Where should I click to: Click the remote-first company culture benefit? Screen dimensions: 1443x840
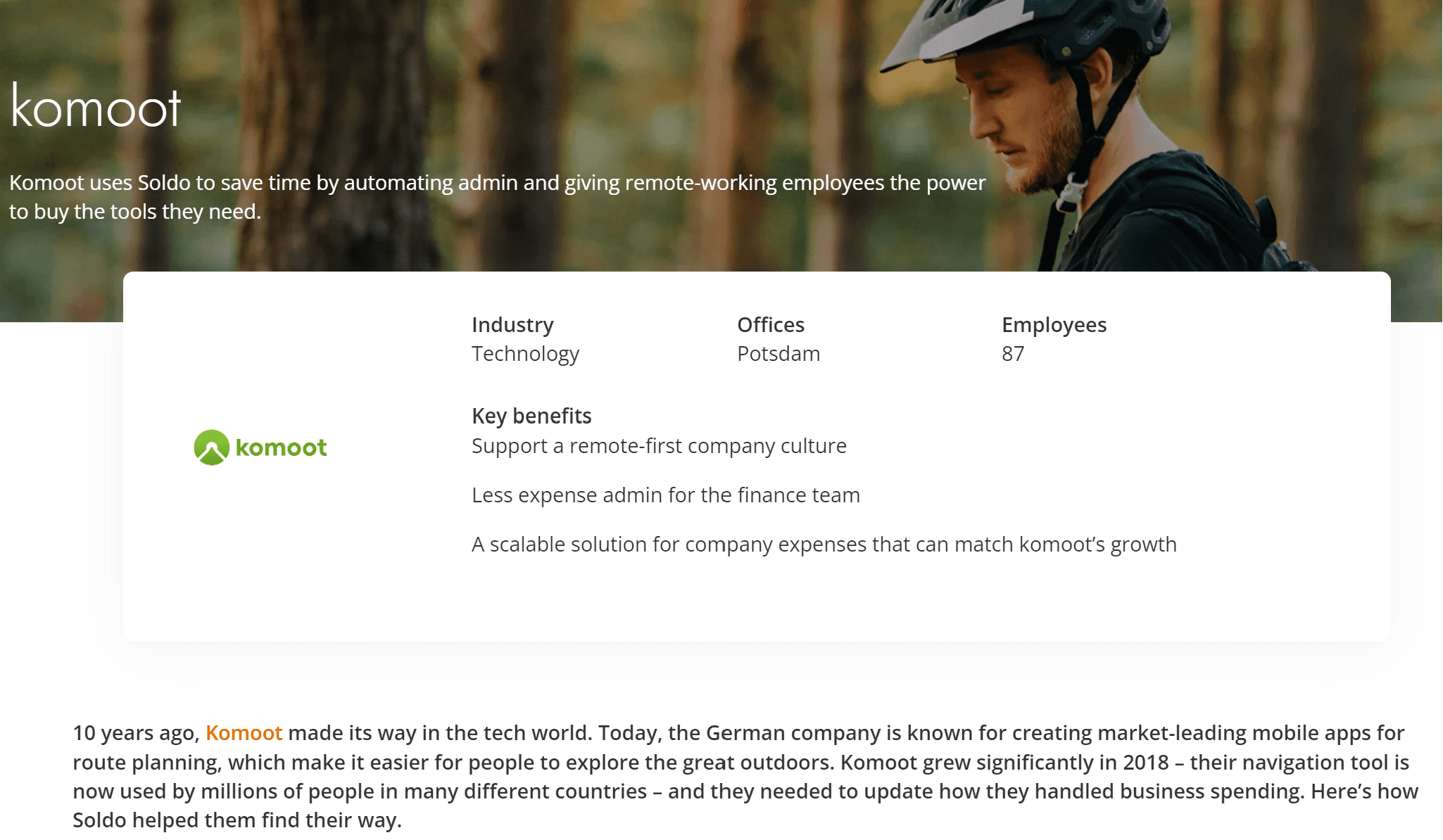coord(659,446)
